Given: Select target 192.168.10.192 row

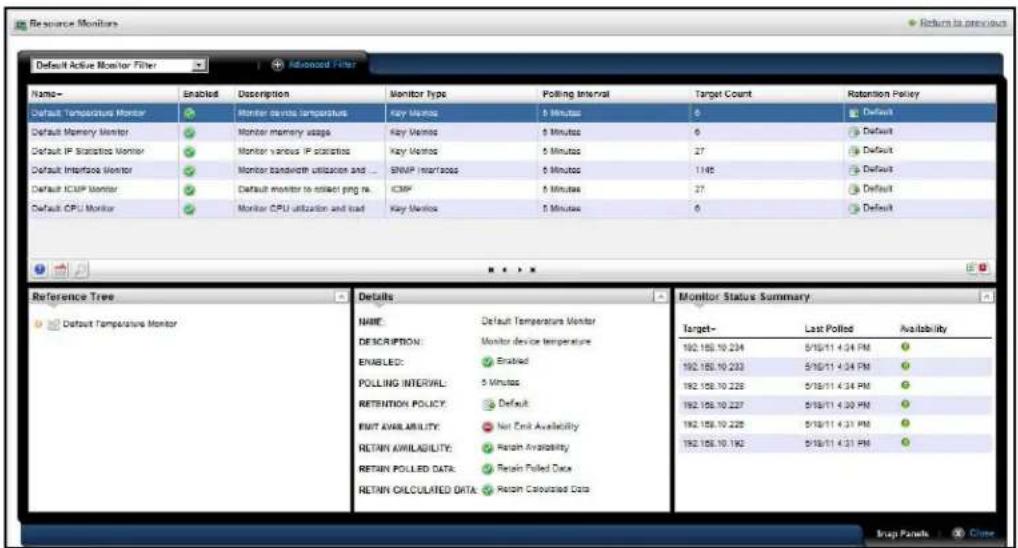Looking at the screenshot, I should 836,443.
